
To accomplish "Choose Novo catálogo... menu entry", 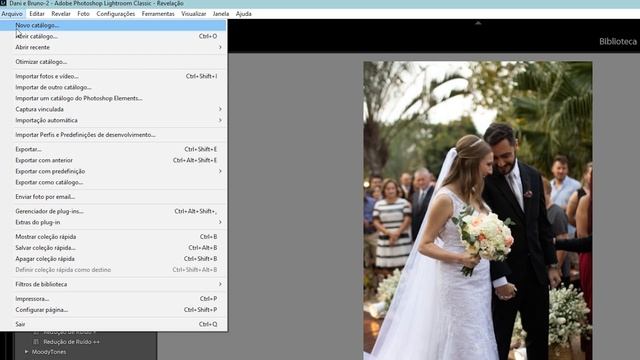I will (x=113, y=25).
